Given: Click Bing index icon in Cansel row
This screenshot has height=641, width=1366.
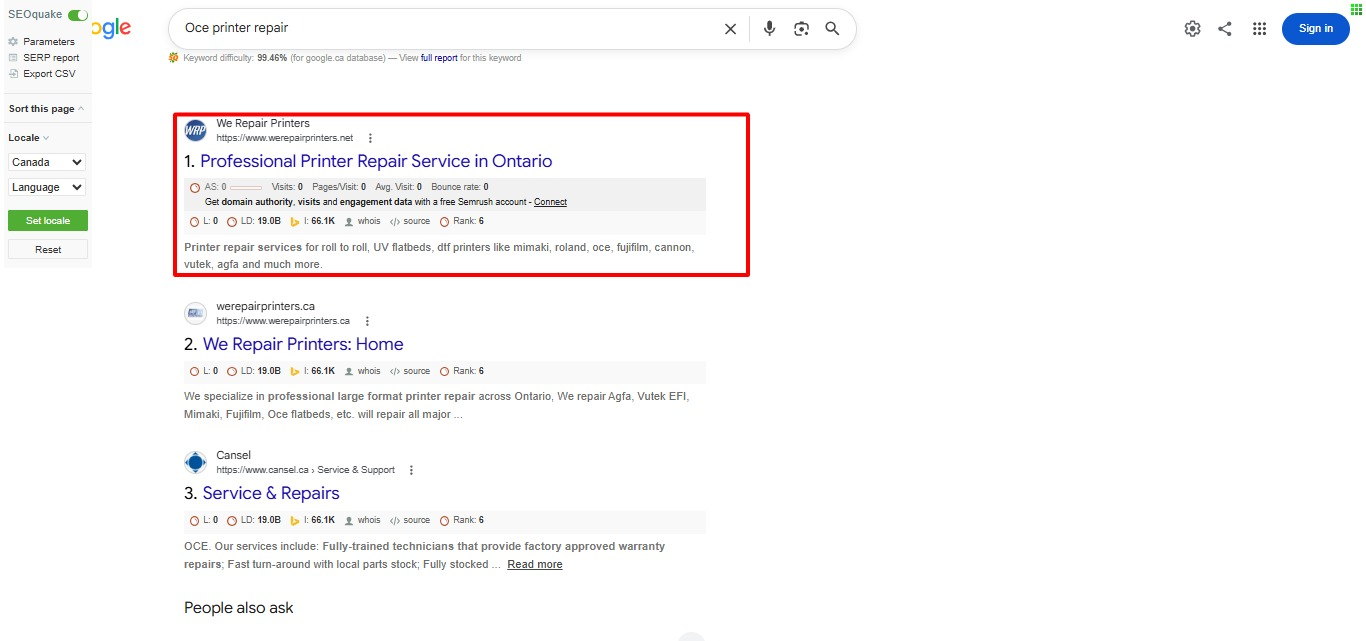Looking at the screenshot, I should pos(295,520).
